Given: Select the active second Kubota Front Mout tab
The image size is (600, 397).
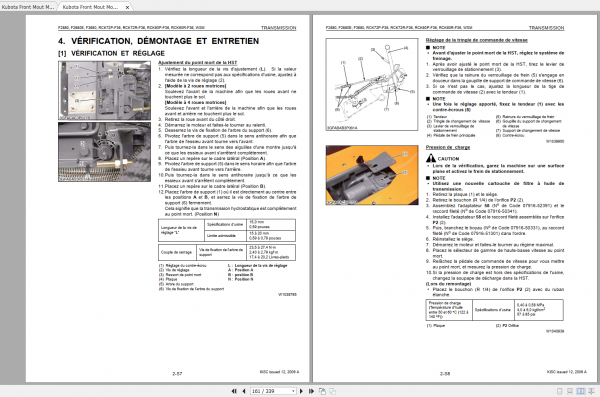Looking at the screenshot, I should pyautogui.click(x=90, y=7).
